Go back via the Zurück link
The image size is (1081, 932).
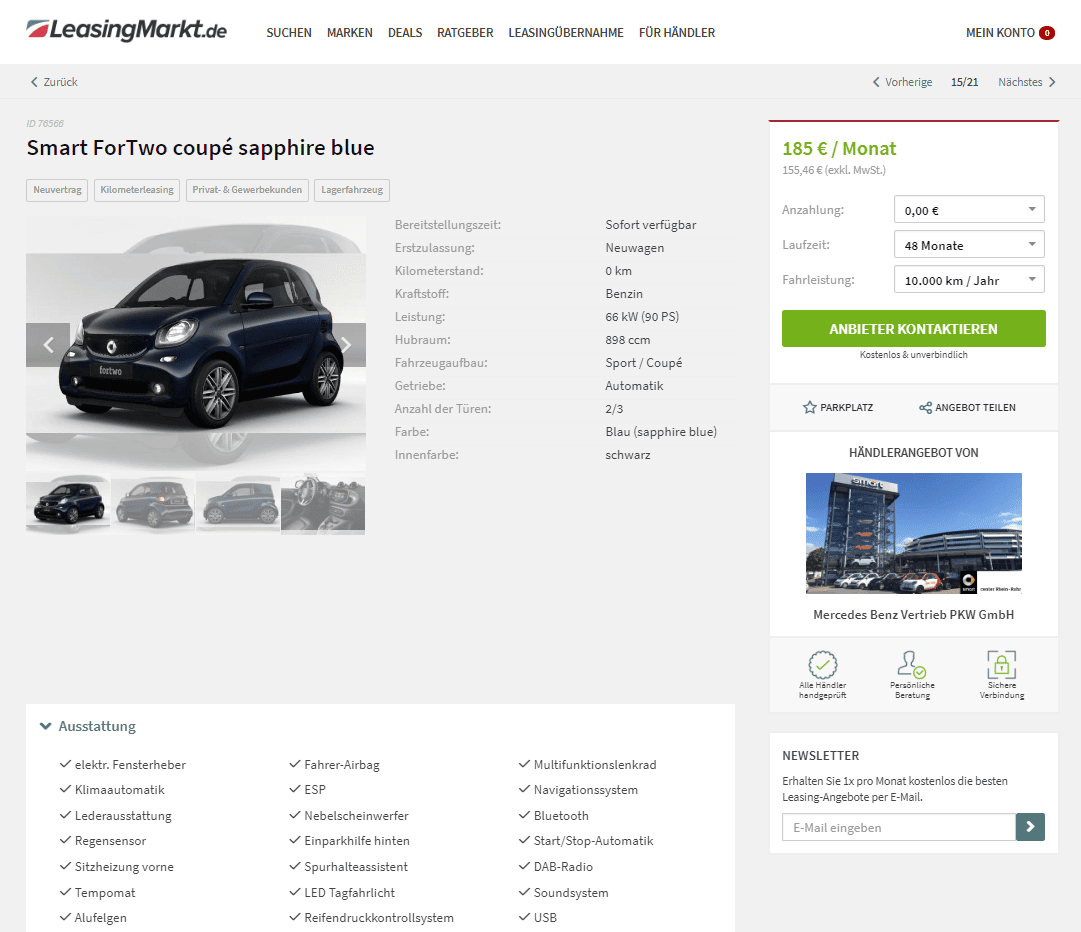click(x=54, y=82)
